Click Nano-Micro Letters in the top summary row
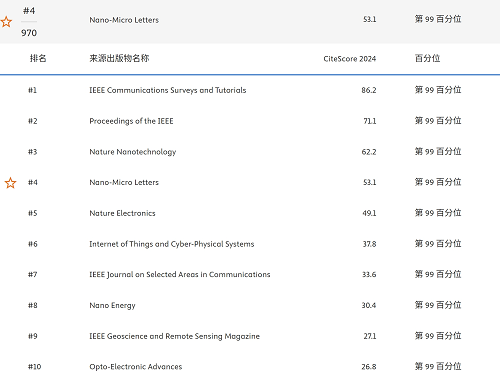500x385 pixels. 124,20
